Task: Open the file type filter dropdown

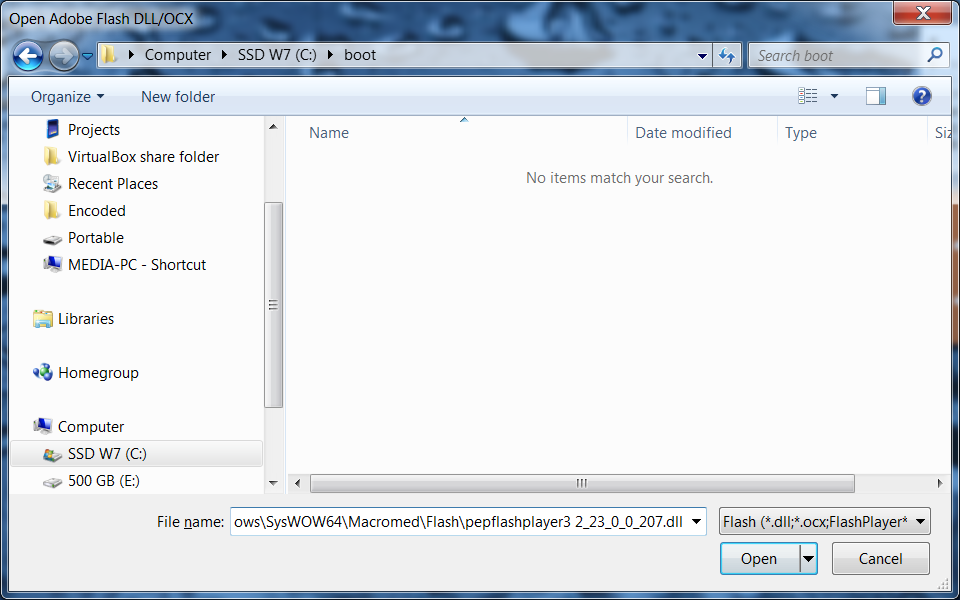Action: click(825, 522)
